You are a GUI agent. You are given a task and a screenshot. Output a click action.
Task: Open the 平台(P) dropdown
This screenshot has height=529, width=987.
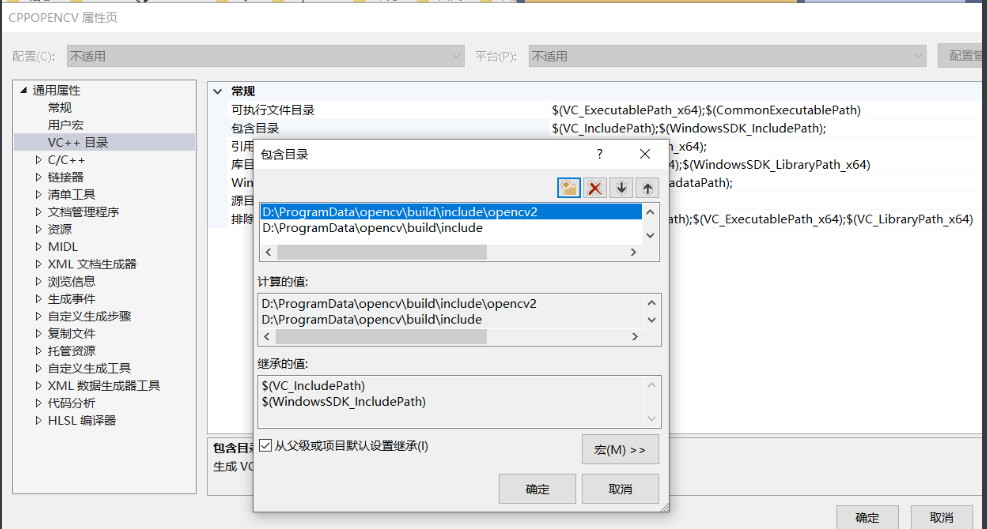728,56
